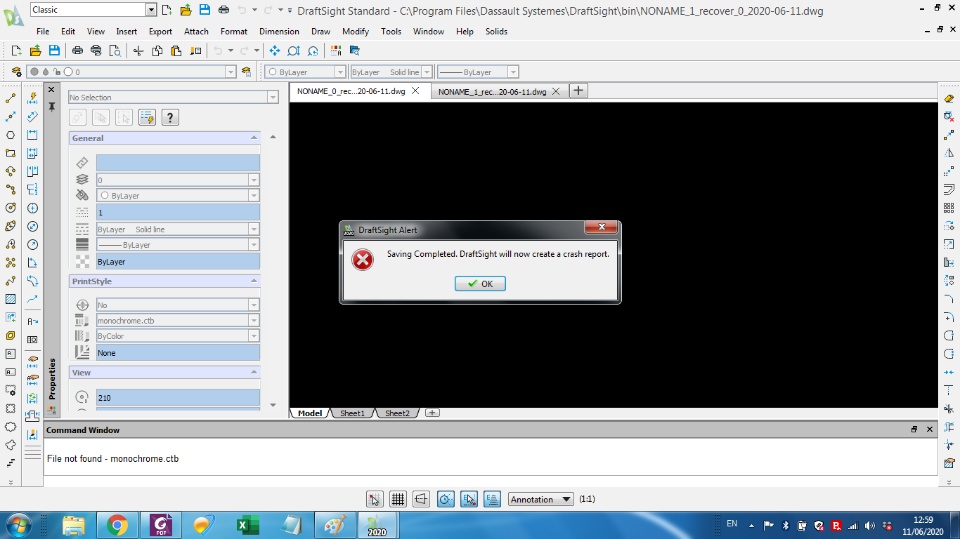The width and height of the screenshot is (960, 539).
Task: Toggle Polar tracking in status bar
Action: click(x=445, y=499)
